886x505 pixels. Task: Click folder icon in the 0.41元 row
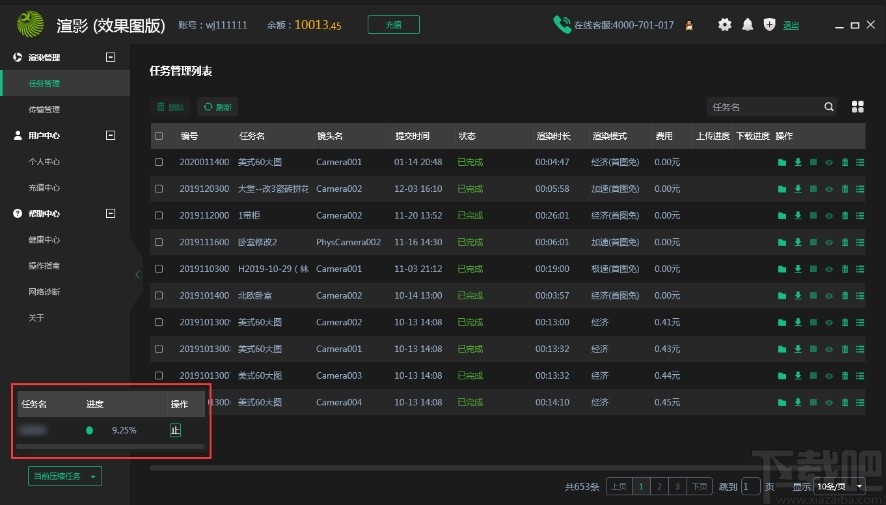782,323
